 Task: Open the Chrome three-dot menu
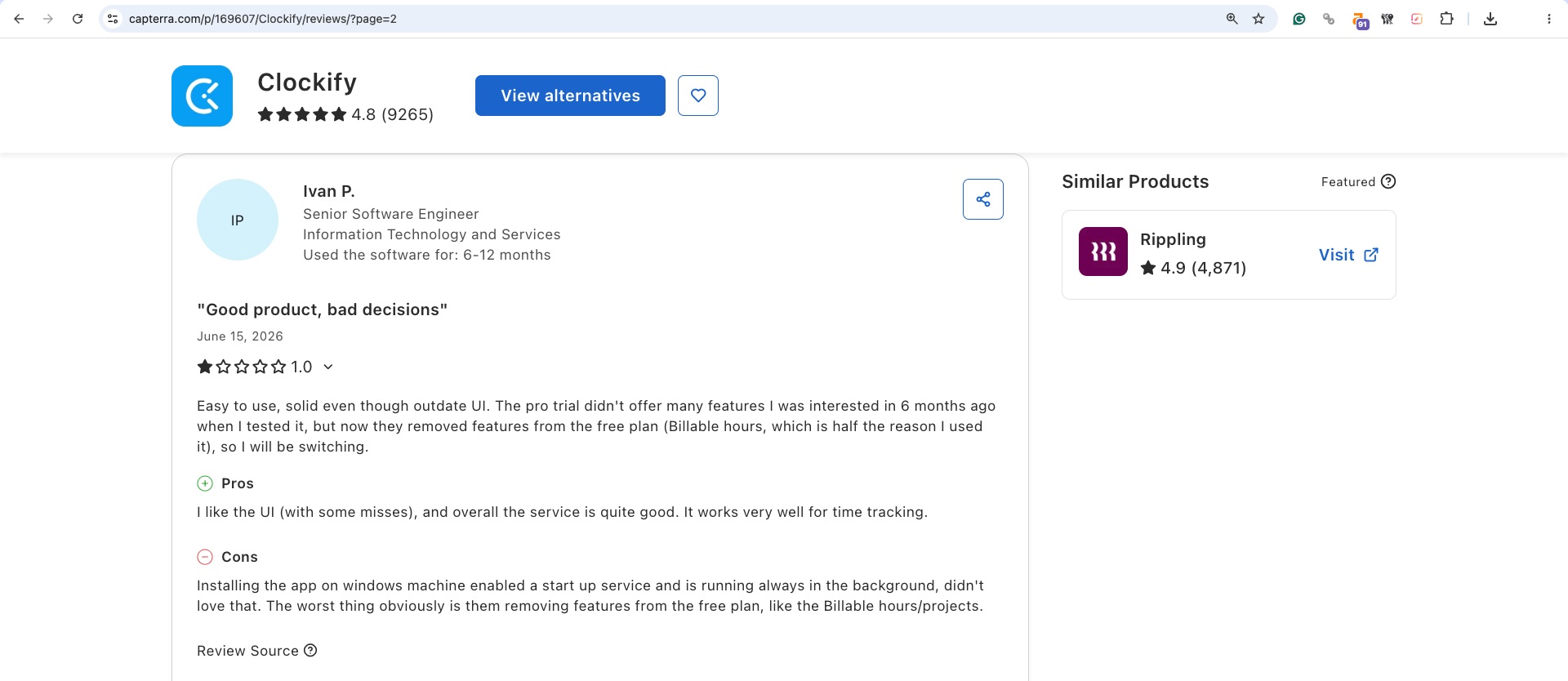pos(1548,19)
